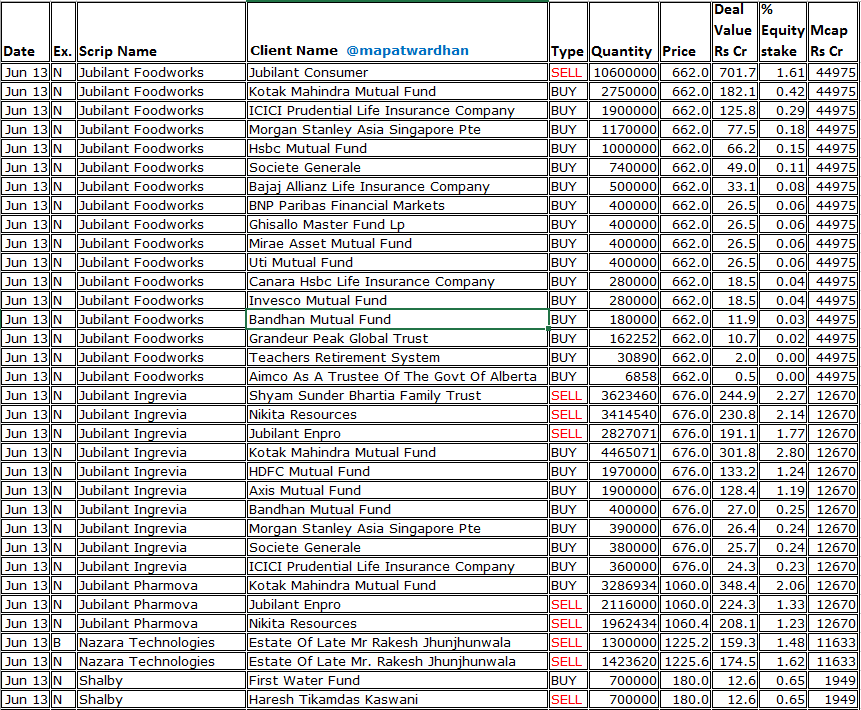The image size is (861, 710).
Task: Click the Date column header
Action: click(x=25, y=32)
